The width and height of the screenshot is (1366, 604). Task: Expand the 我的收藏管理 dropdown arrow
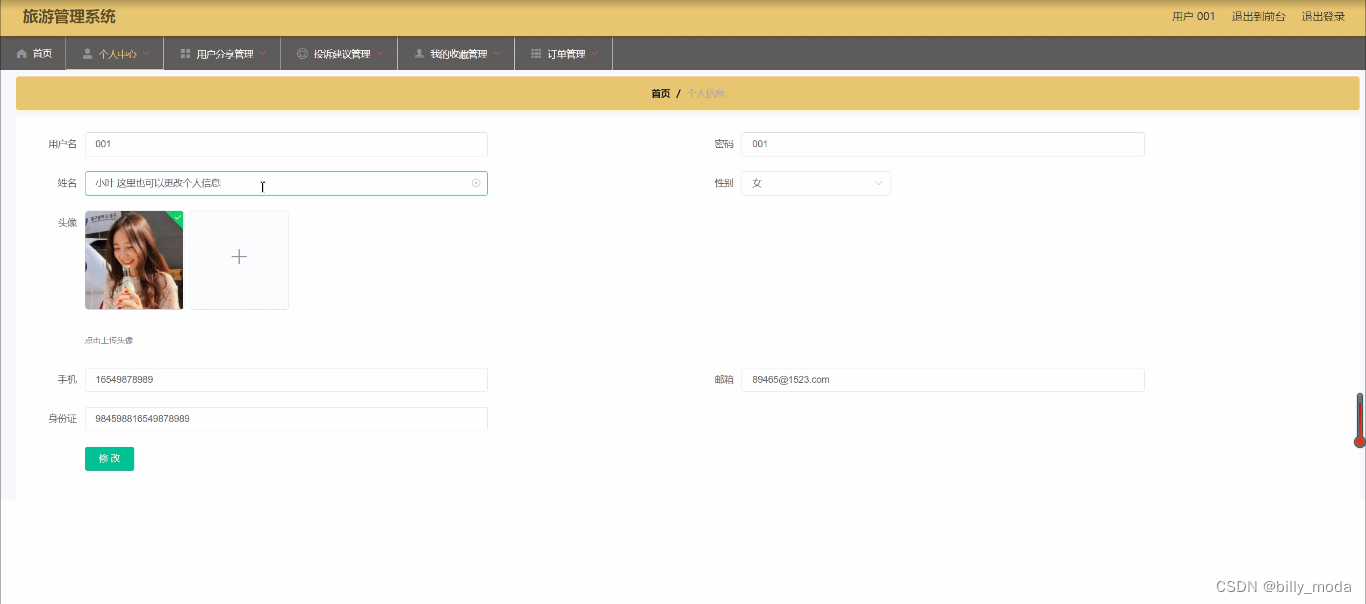click(497, 54)
